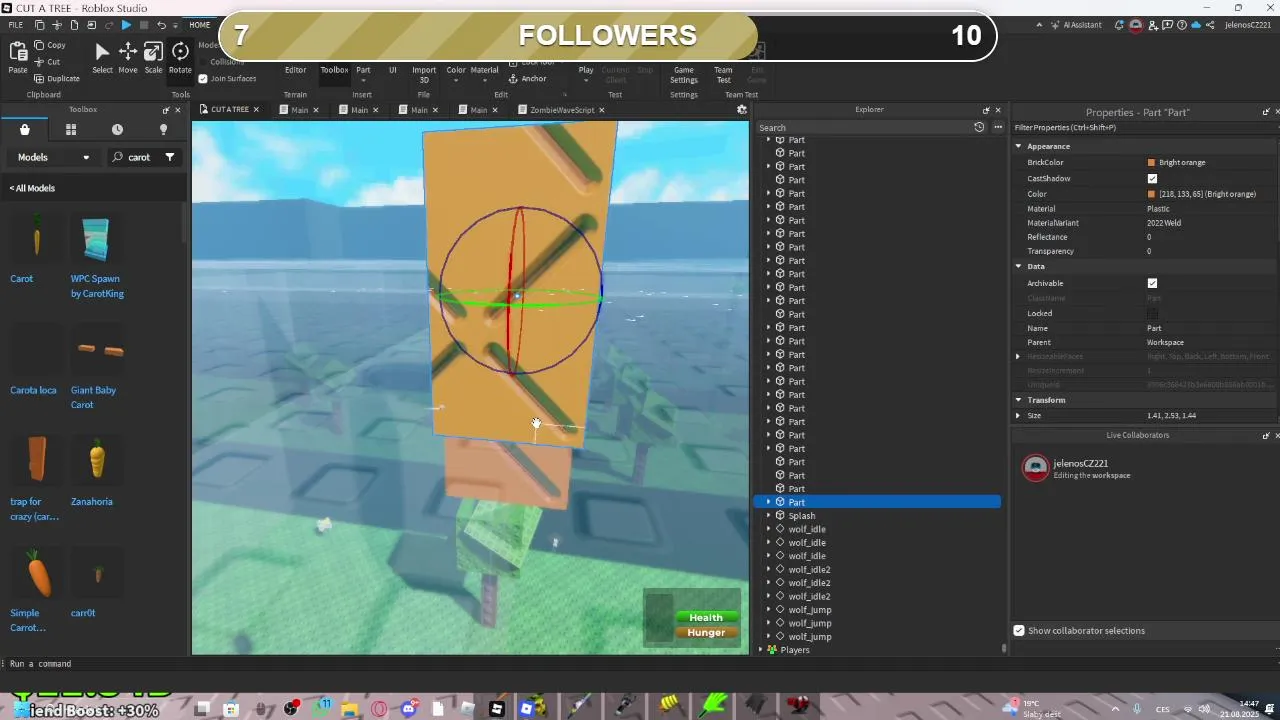This screenshot has width=1280, height=720.
Task: Toggle Show collaborator selections checkbox
Action: coord(1019,631)
